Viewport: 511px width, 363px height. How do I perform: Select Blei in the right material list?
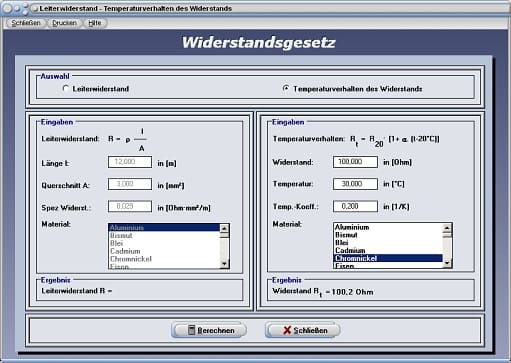point(388,243)
